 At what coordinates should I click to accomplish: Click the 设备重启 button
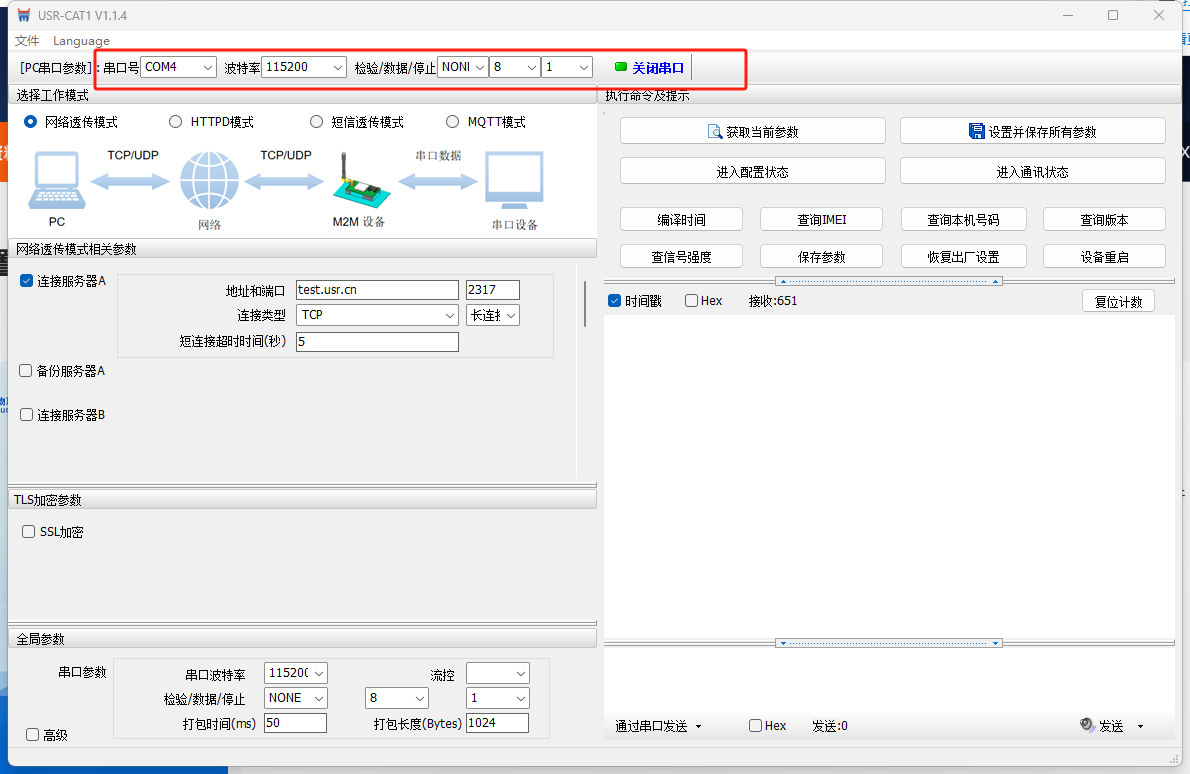(x=1104, y=257)
